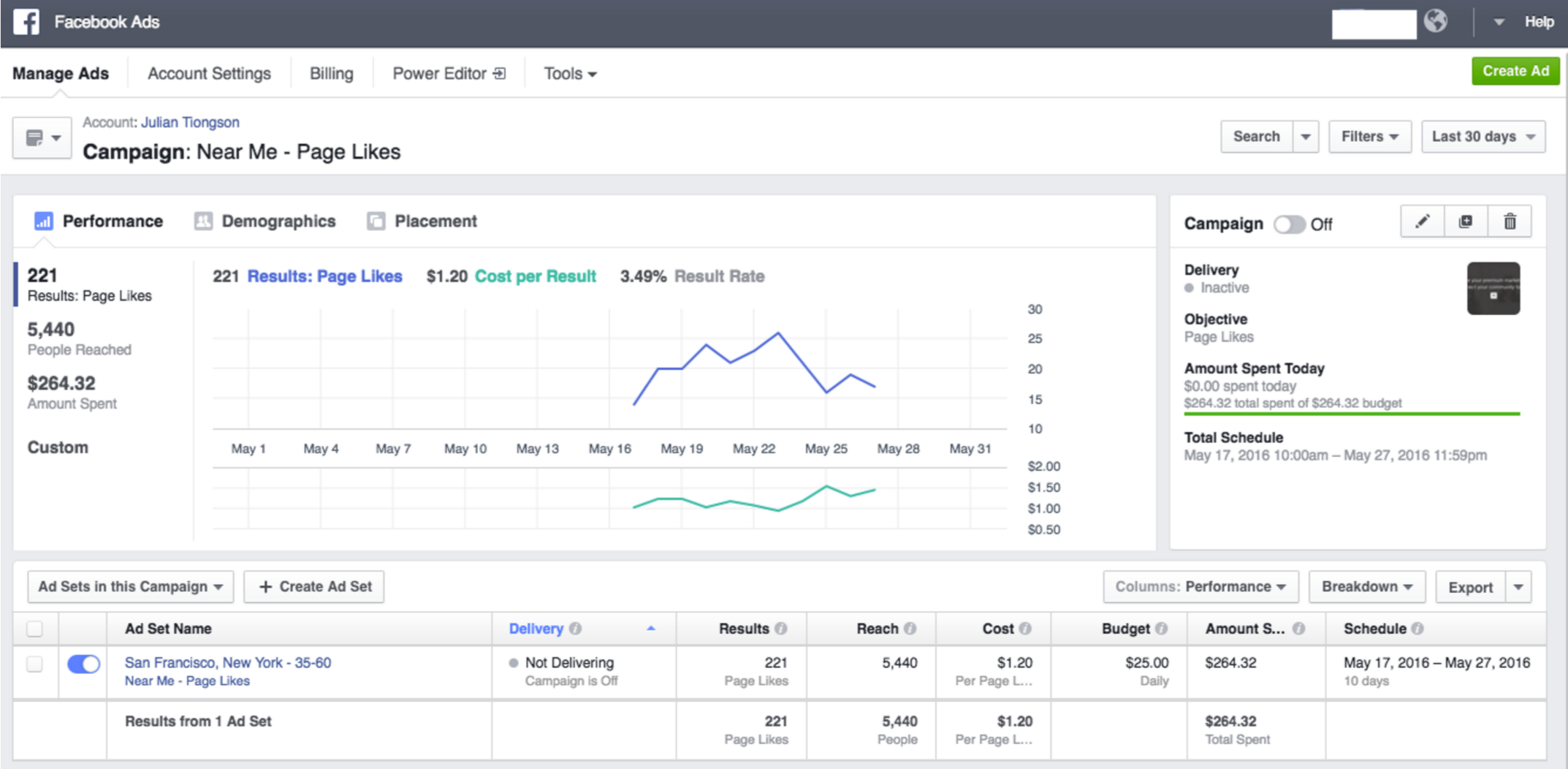Click the Demographics people icon
Viewport: 1568px width, 769px height.
[203, 221]
